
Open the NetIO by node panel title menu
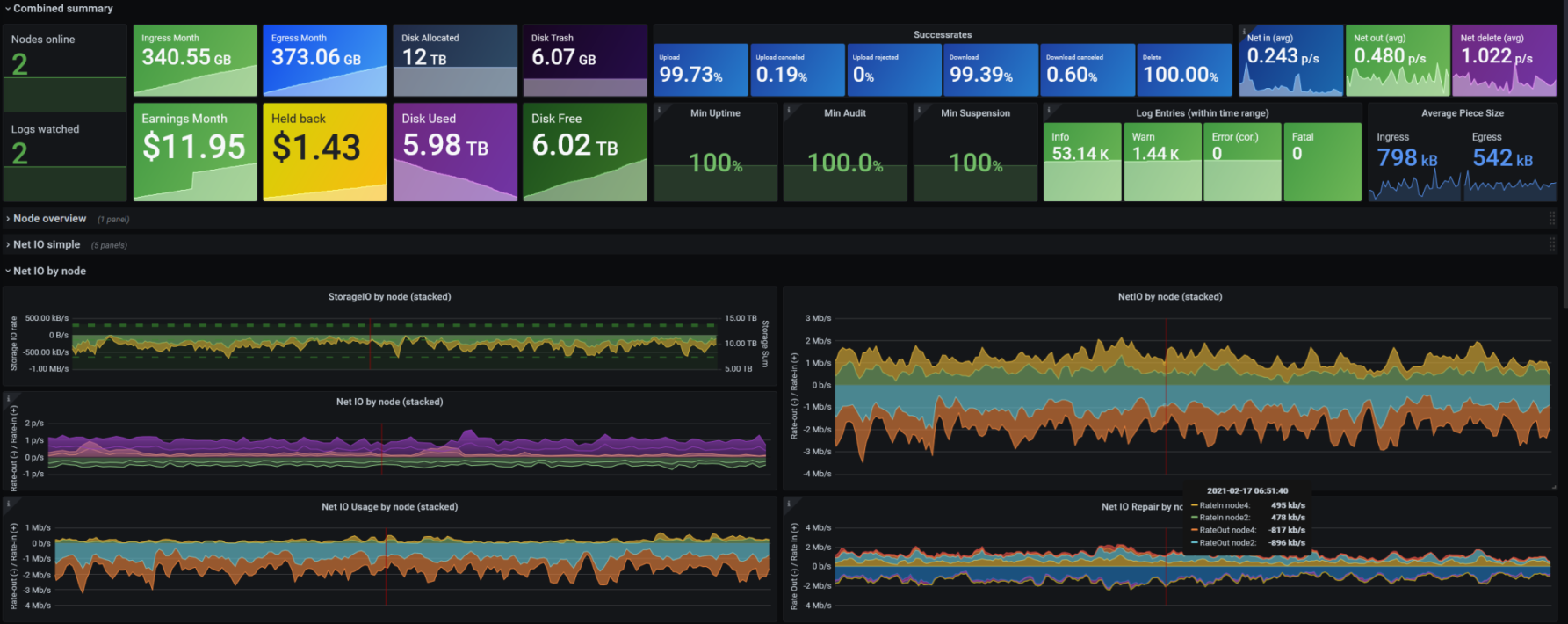tap(1169, 297)
